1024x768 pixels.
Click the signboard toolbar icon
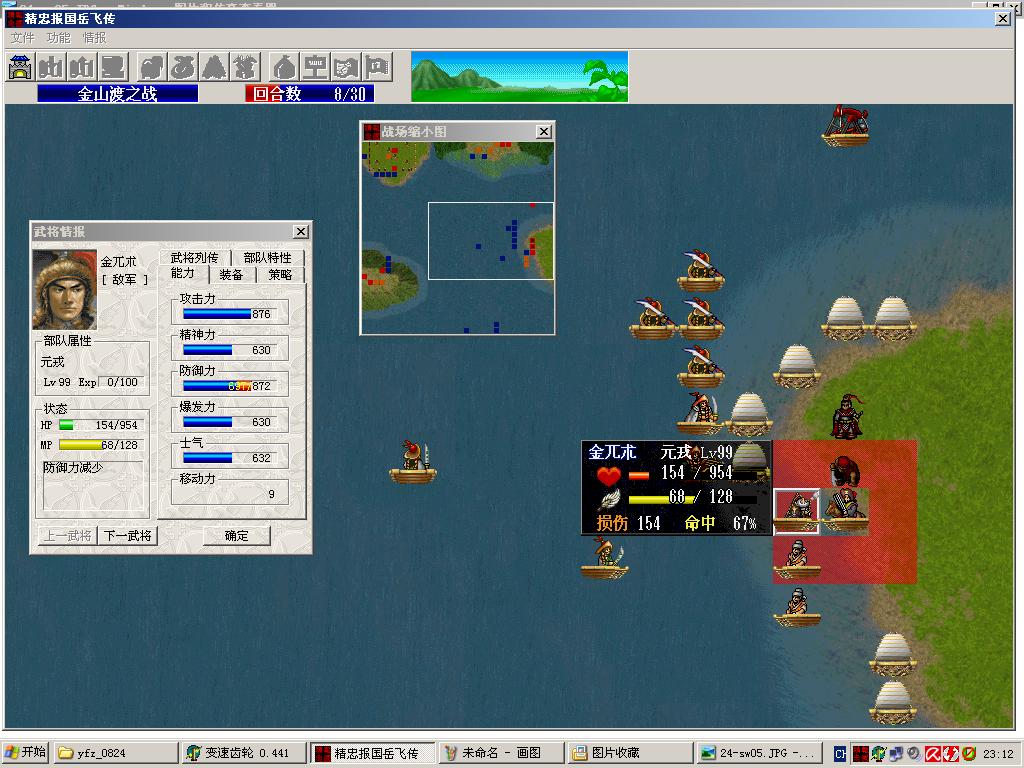point(315,67)
